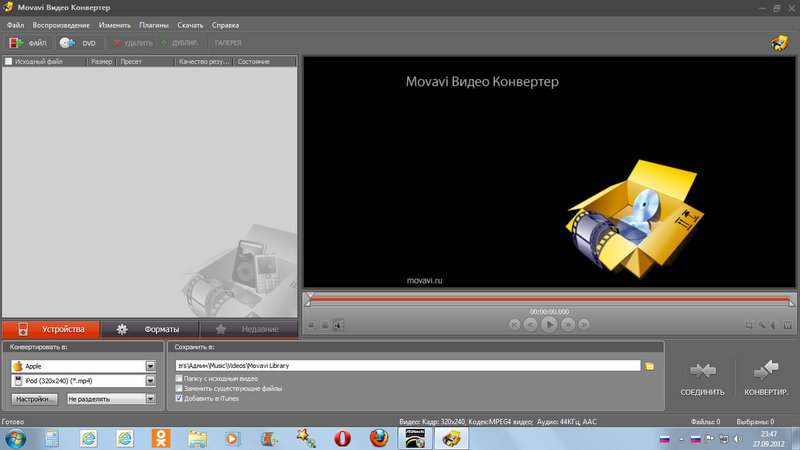Viewport: 800px width, 450px height.
Task: Click the system tray volume icon
Action: 737,439
